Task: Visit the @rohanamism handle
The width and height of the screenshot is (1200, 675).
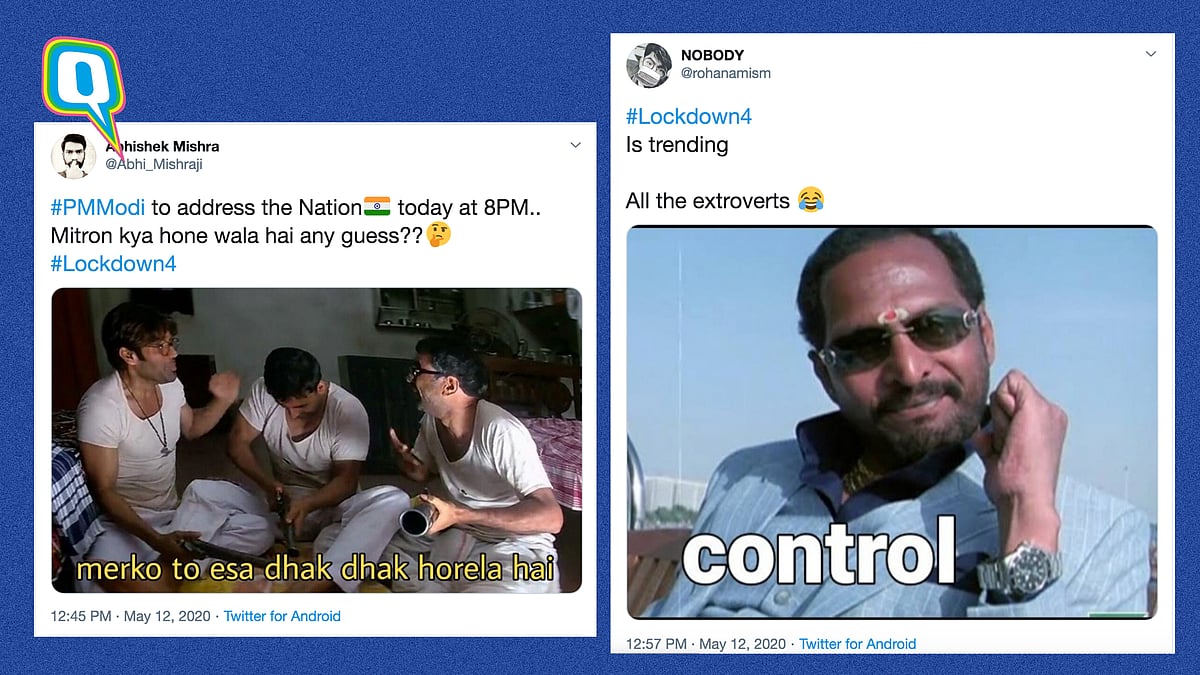Action: (x=726, y=73)
